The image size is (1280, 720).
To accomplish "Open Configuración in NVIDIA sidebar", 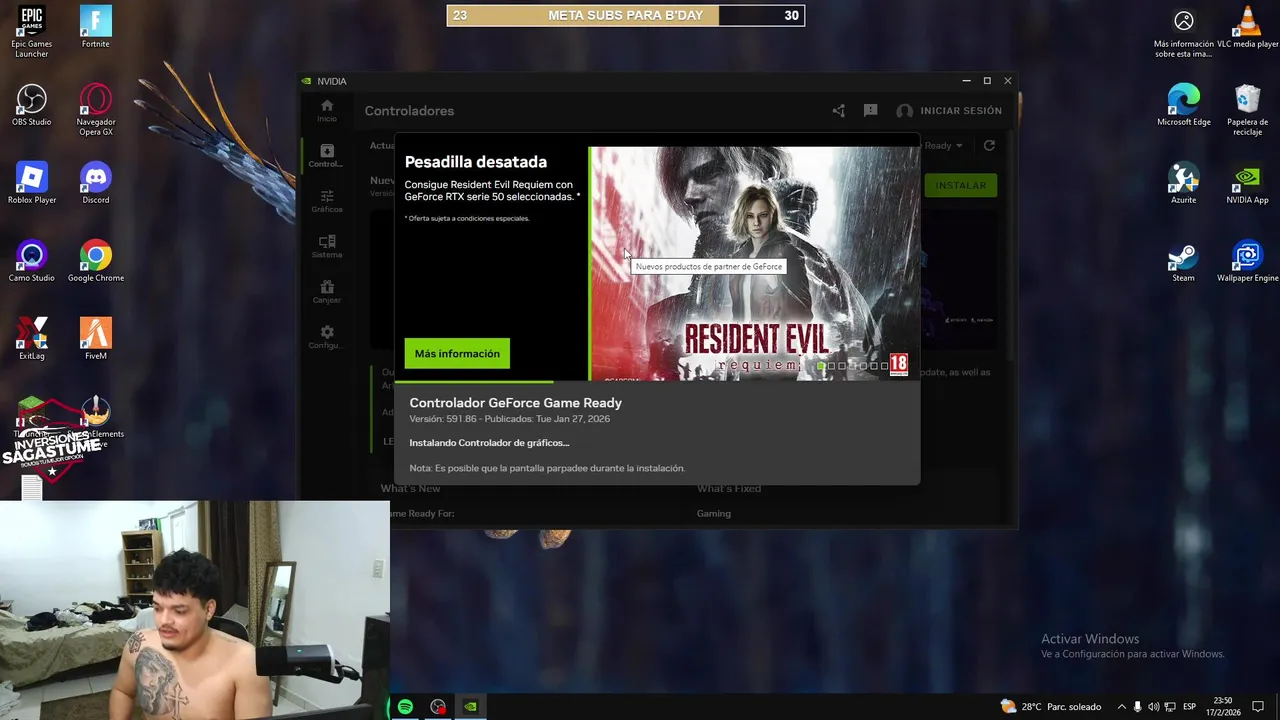I will point(326,337).
